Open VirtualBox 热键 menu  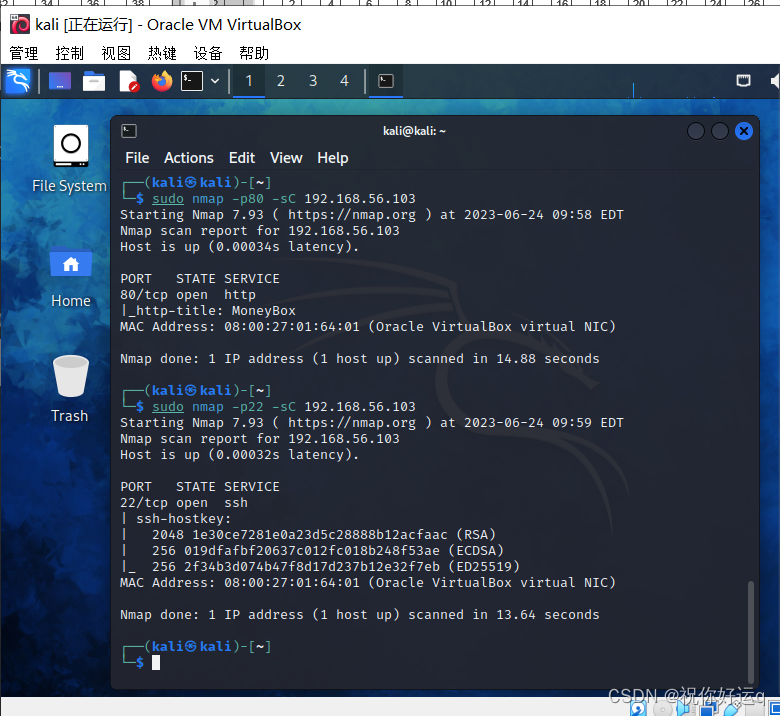[162, 53]
